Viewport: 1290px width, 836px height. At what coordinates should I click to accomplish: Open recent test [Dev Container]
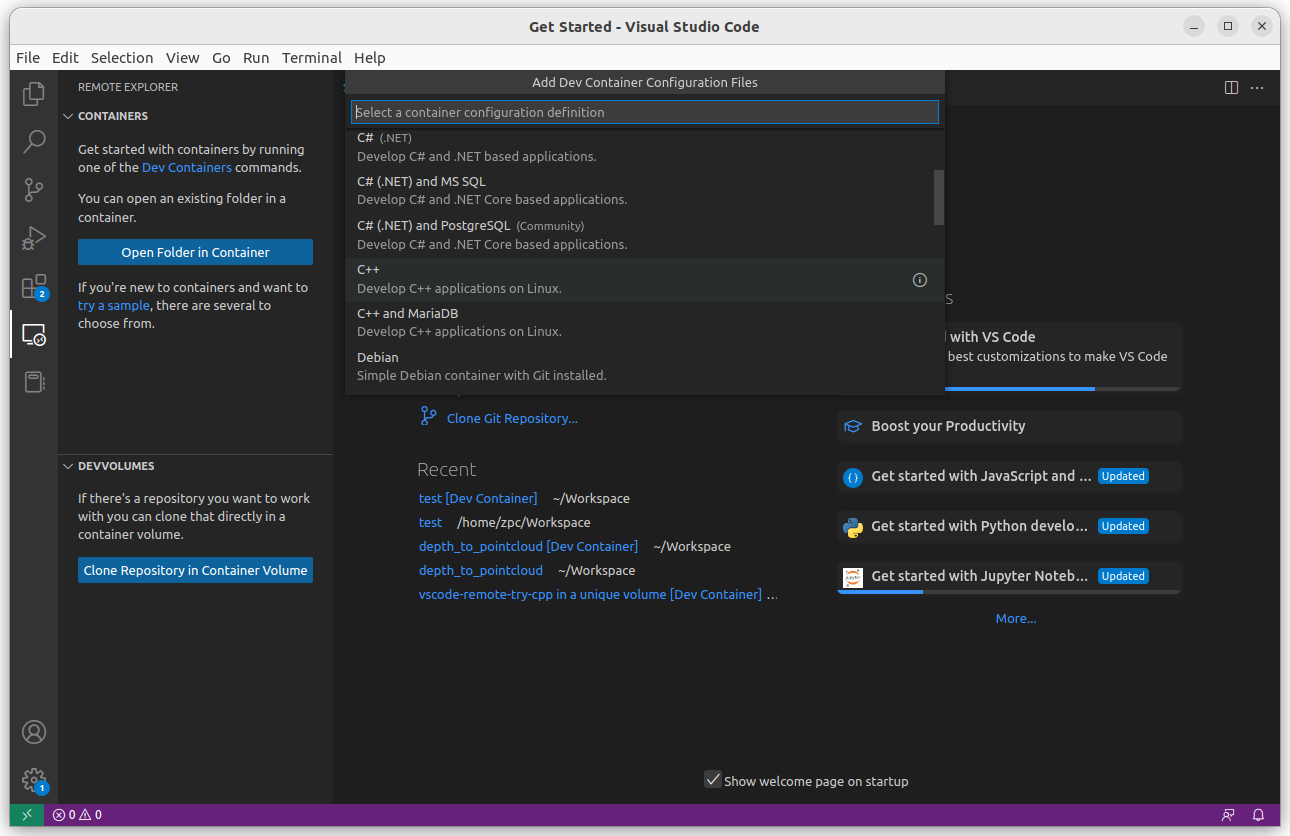(x=478, y=498)
